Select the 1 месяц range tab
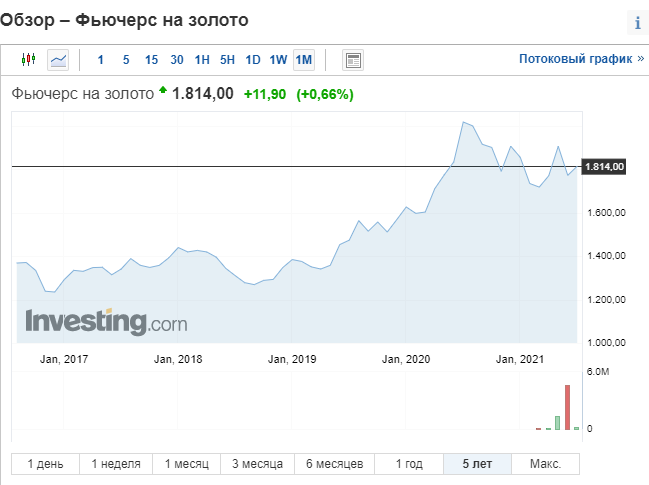This screenshot has height=485, width=649. (187, 464)
